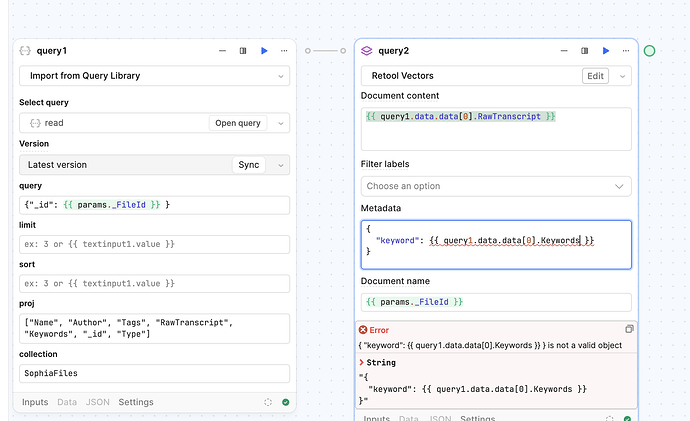Click the collection field SophiaFiles
Screen dimensions: 690x421
click(x=154, y=373)
